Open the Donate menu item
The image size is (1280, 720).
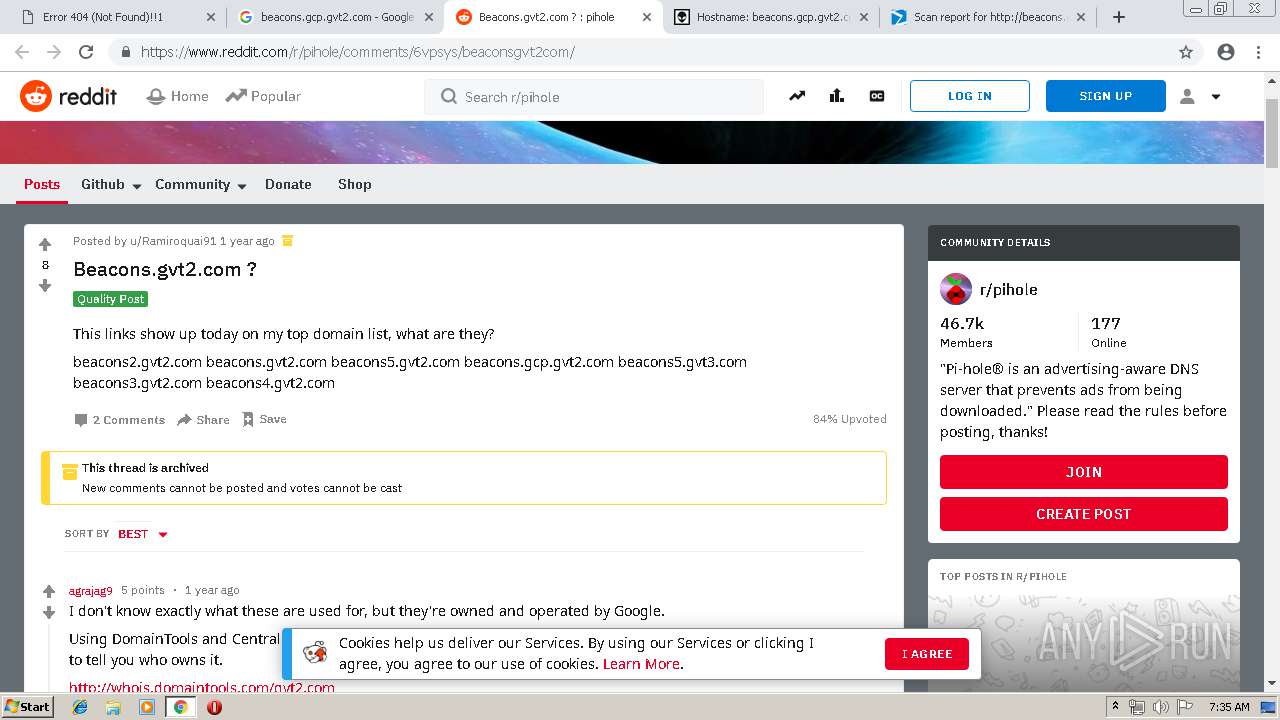point(288,184)
